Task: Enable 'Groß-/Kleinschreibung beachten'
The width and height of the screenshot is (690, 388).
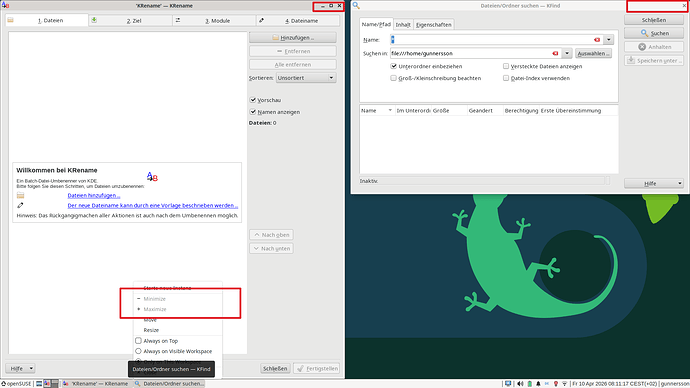Action: click(x=393, y=78)
